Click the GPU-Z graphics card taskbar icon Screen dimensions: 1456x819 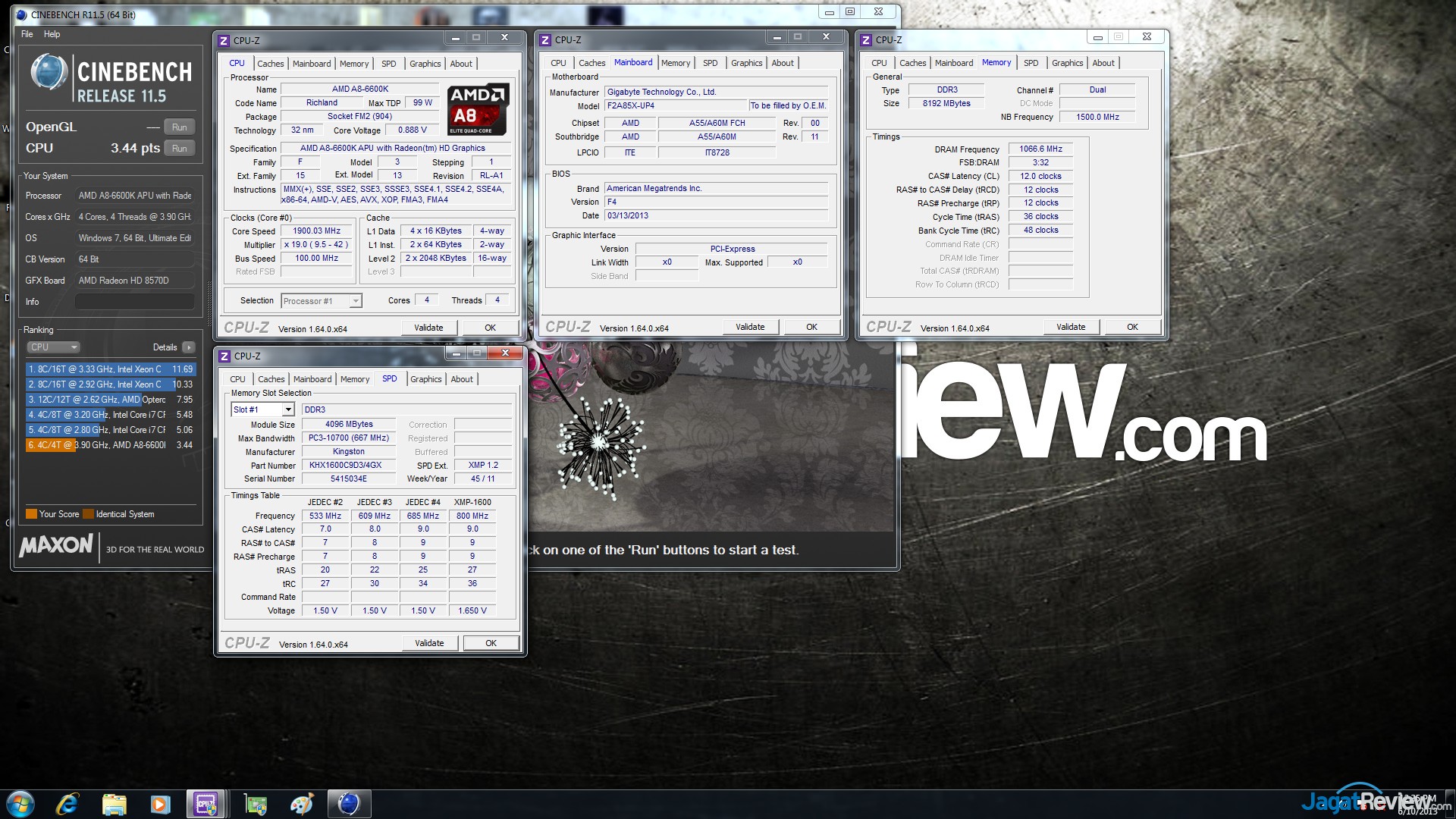[256, 803]
